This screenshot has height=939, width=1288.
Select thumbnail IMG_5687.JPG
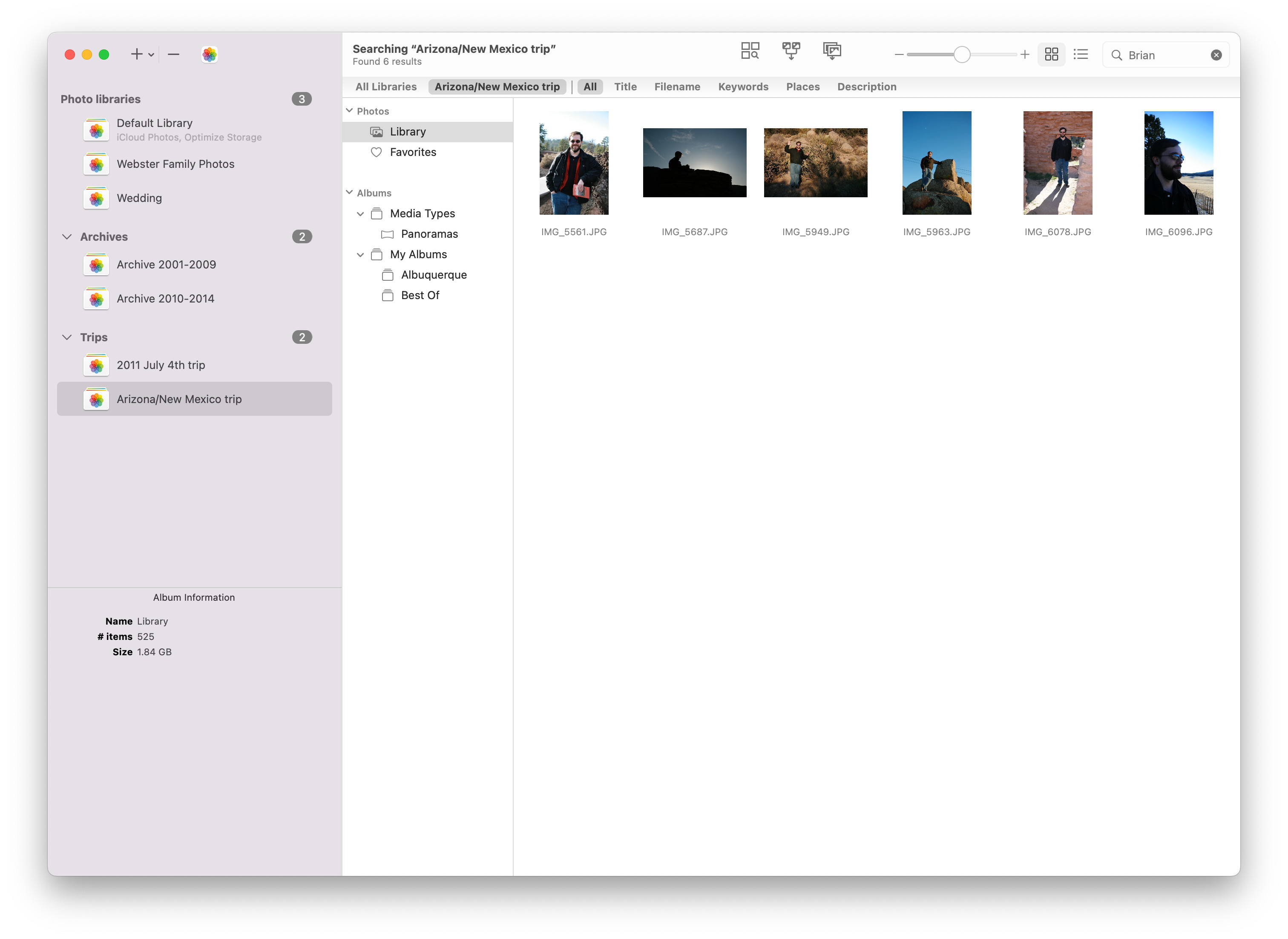[x=694, y=163]
